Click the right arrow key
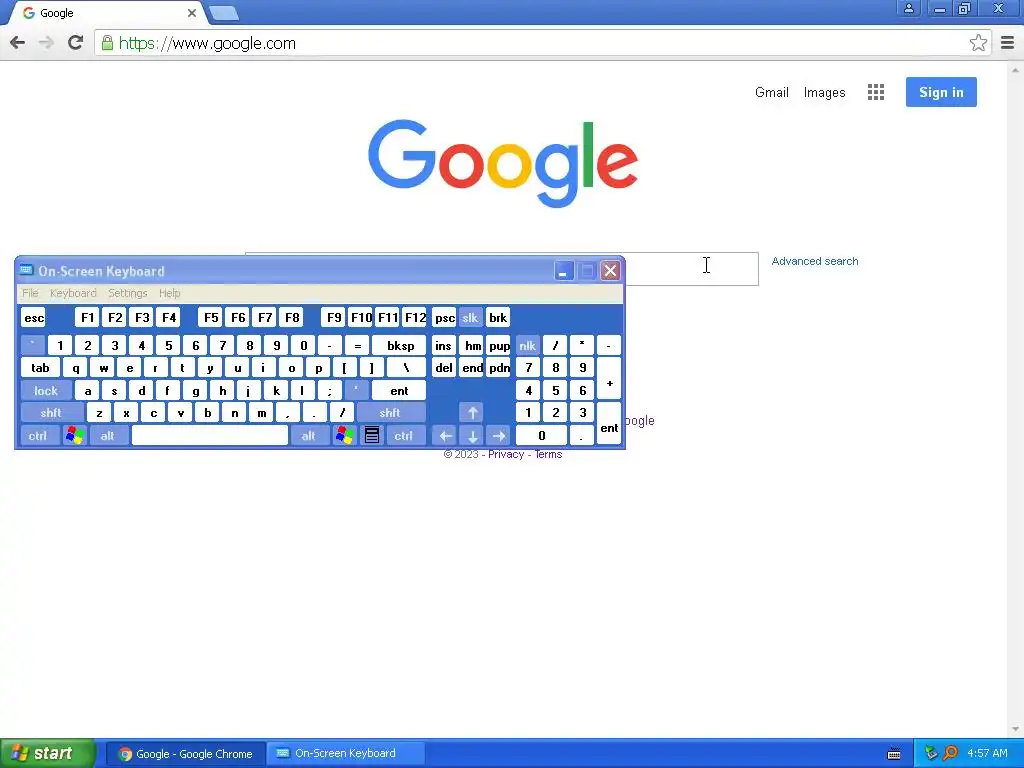Image resolution: width=1024 pixels, height=768 pixels. (499, 436)
